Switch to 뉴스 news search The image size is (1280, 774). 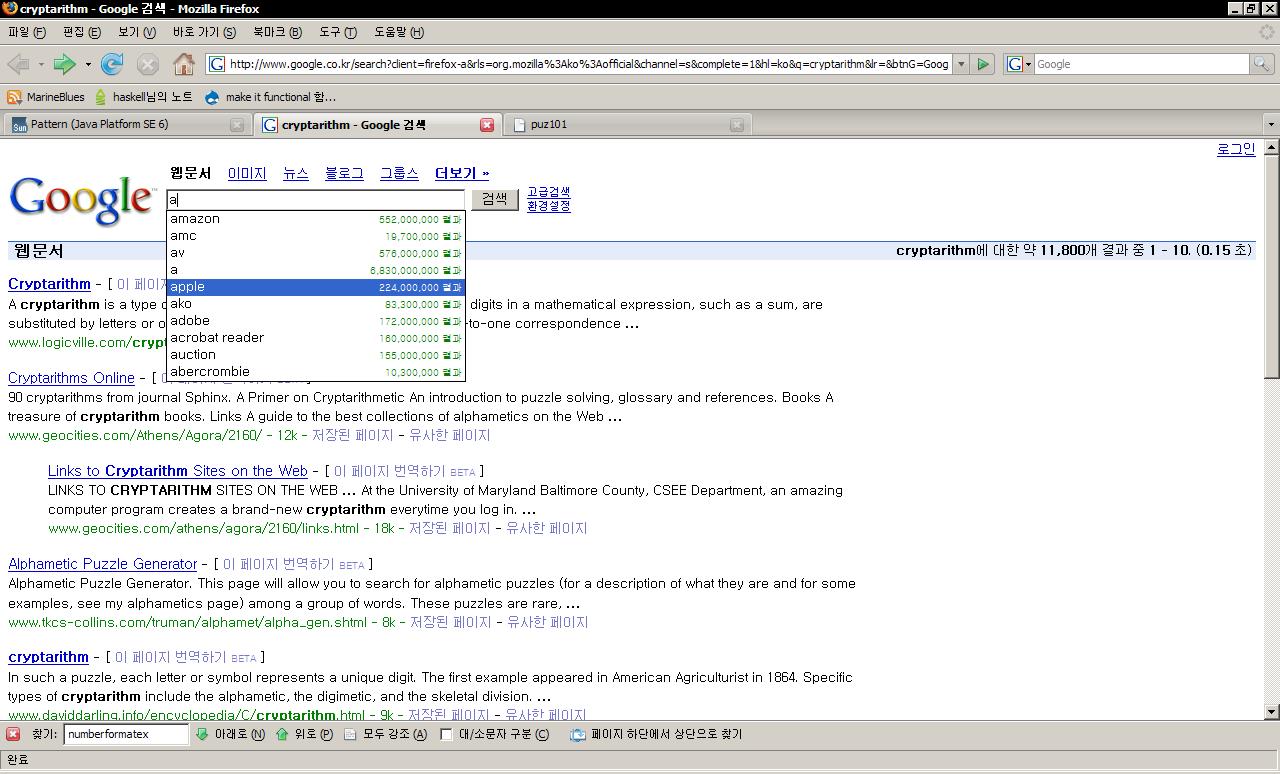(296, 173)
